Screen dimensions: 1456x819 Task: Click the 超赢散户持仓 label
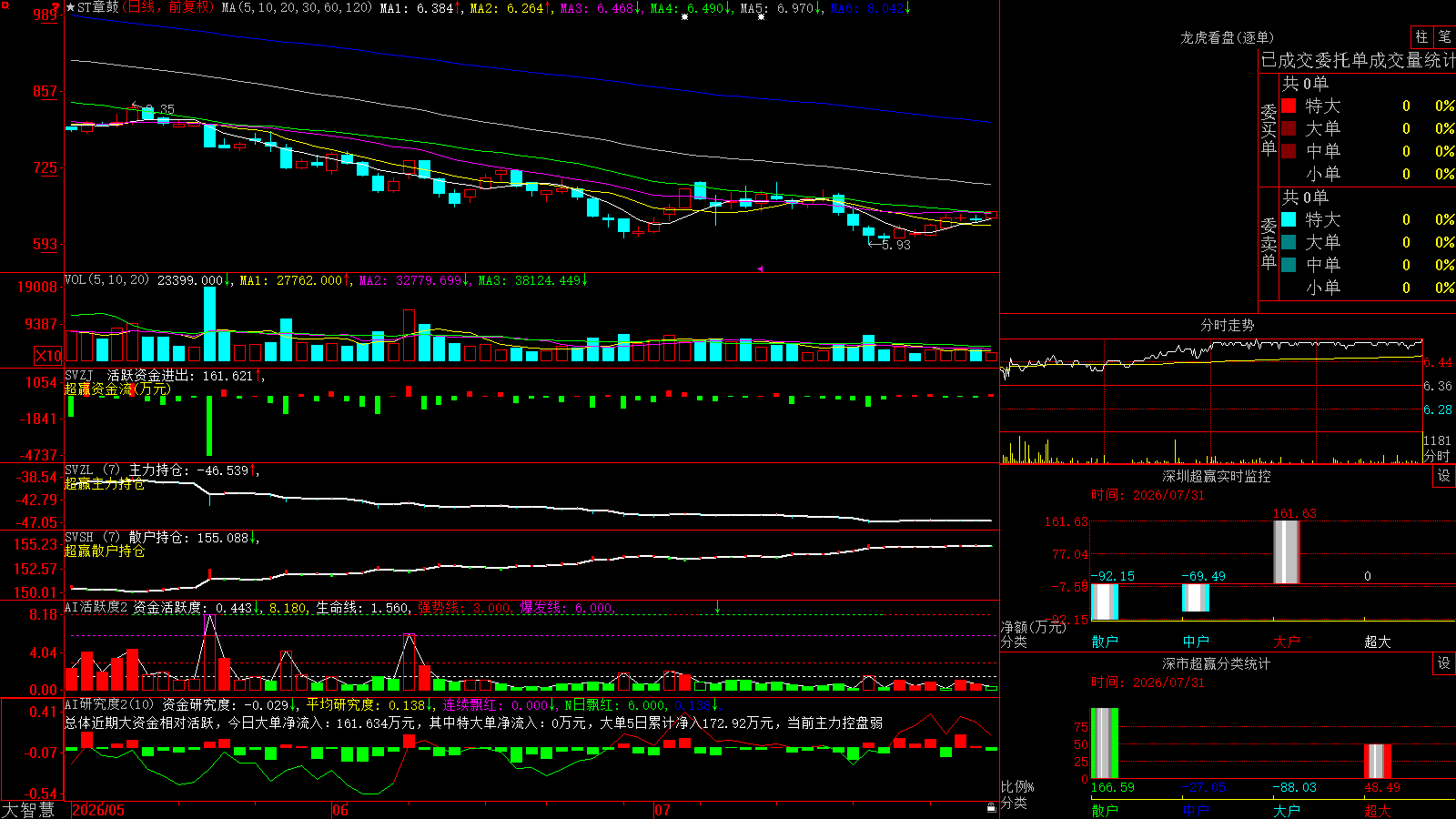(x=105, y=551)
